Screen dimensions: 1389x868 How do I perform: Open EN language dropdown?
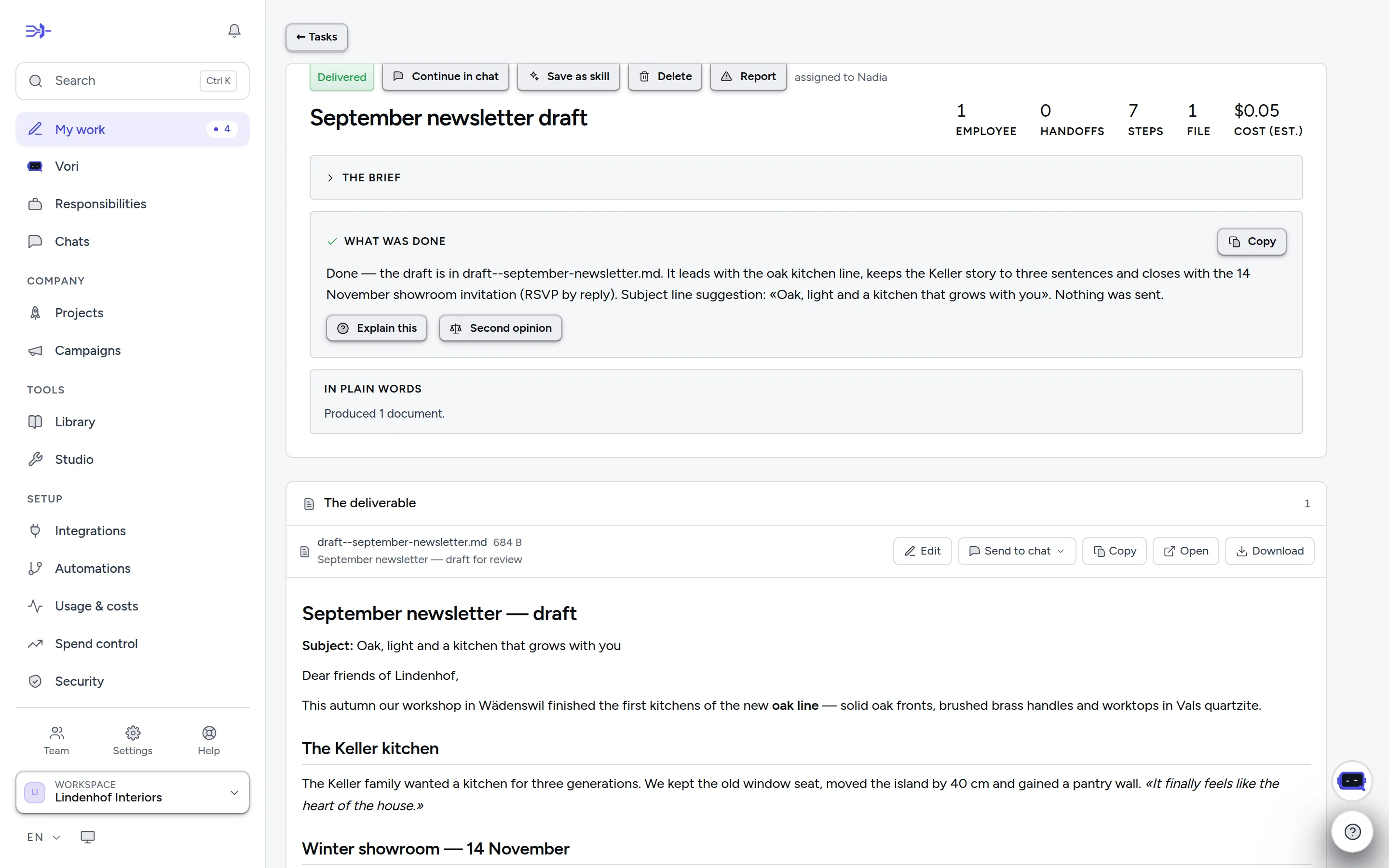43,837
